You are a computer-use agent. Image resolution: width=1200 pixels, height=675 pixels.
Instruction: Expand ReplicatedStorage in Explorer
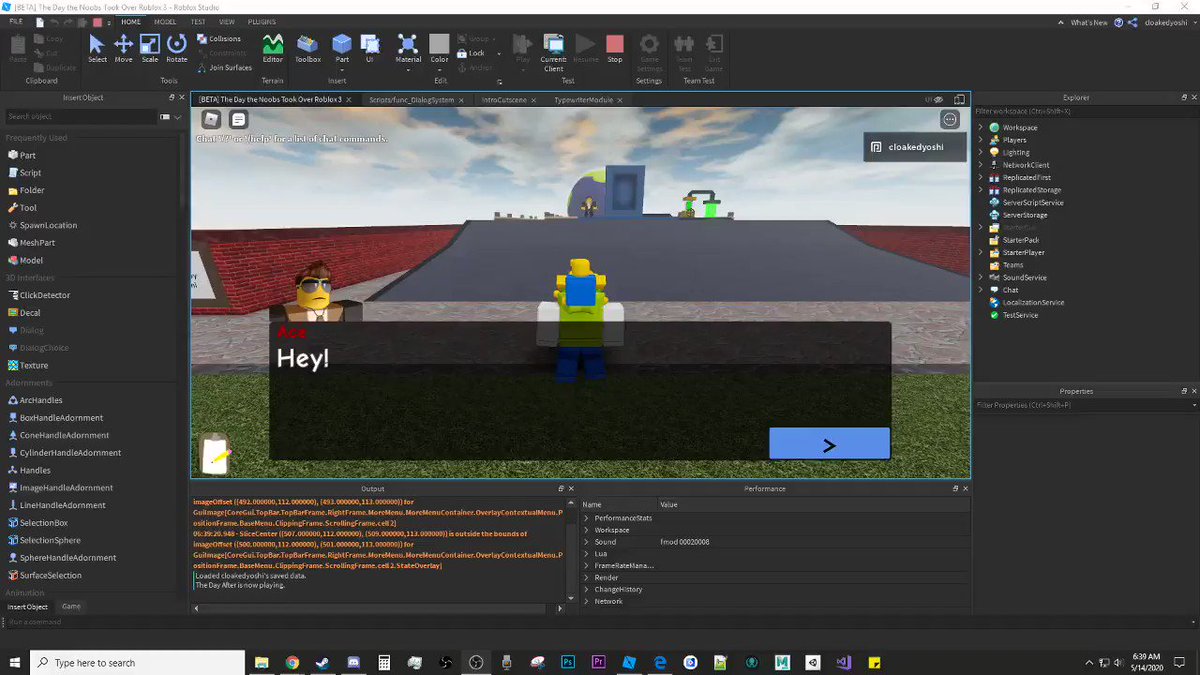[x=981, y=190]
